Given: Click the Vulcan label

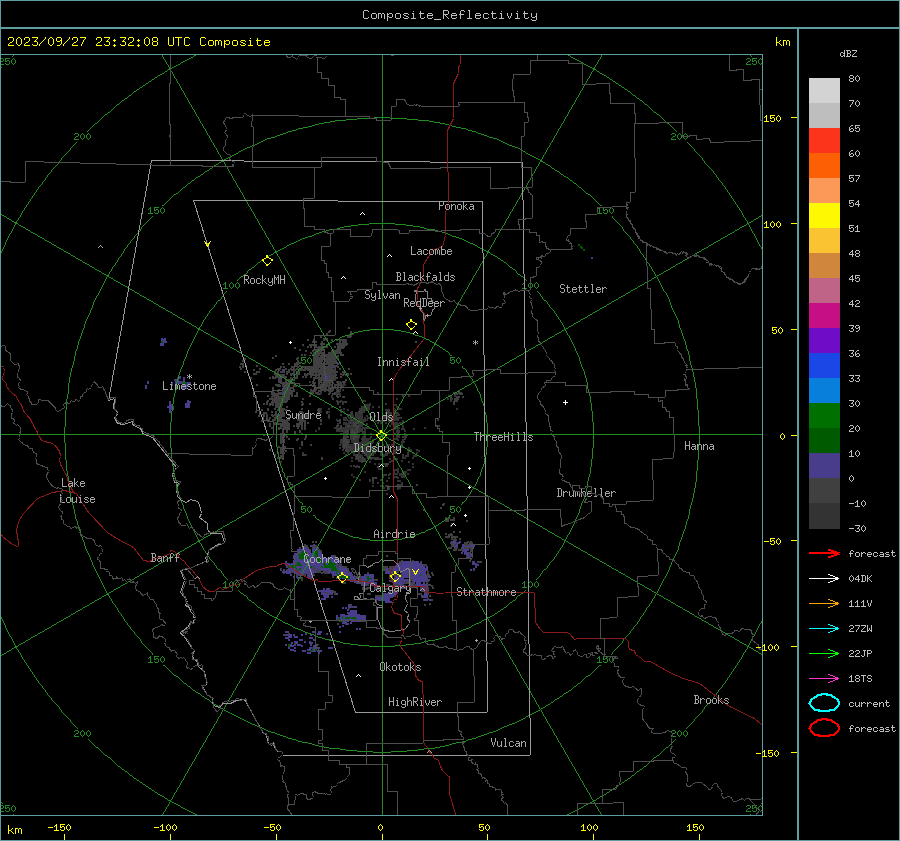Looking at the screenshot, I should [x=508, y=743].
